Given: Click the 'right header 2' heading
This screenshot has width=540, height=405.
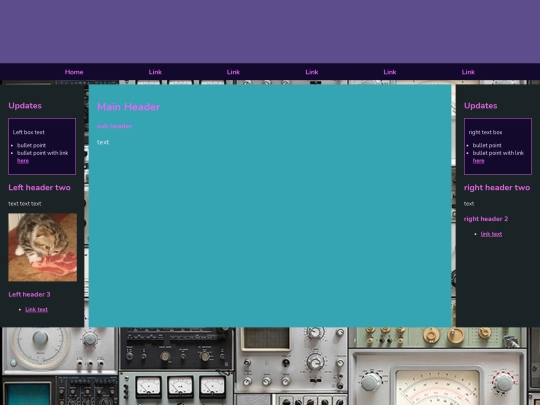Looking at the screenshot, I should point(486,219).
